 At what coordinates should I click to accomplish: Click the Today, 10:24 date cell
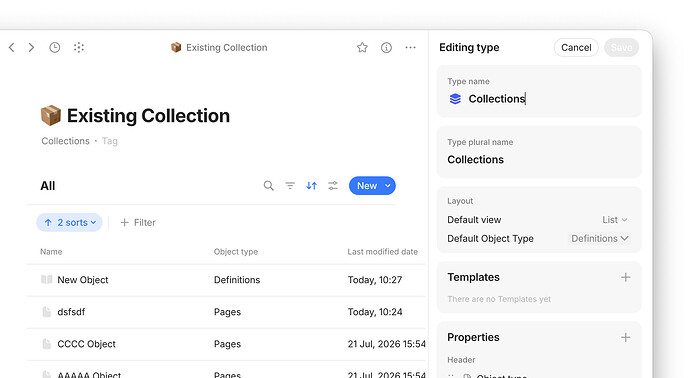click(x=375, y=312)
